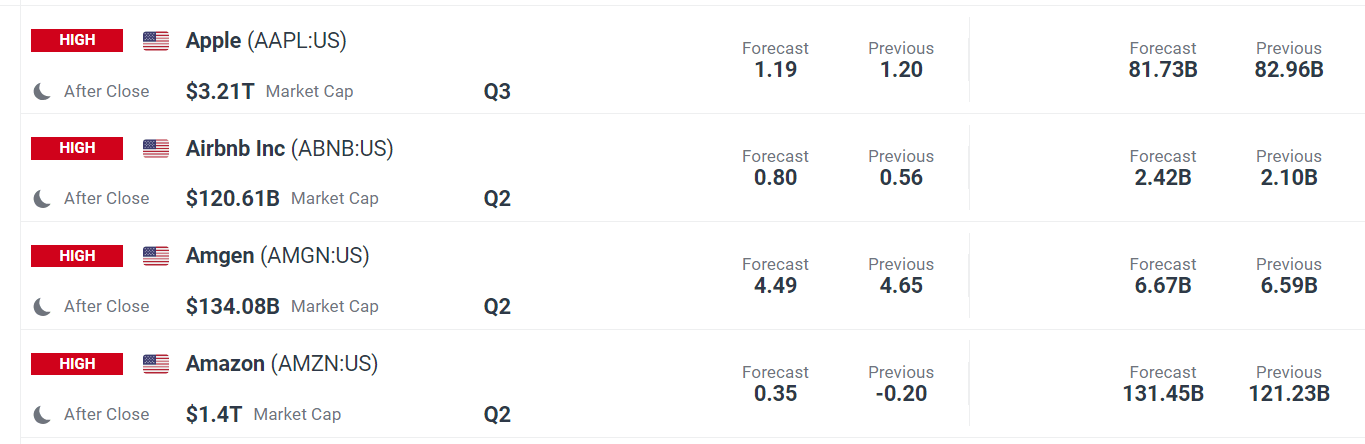Click the moon icon in Amazon's row
The width and height of the screenshot is (1365, 444).
[x=42, y=415]
